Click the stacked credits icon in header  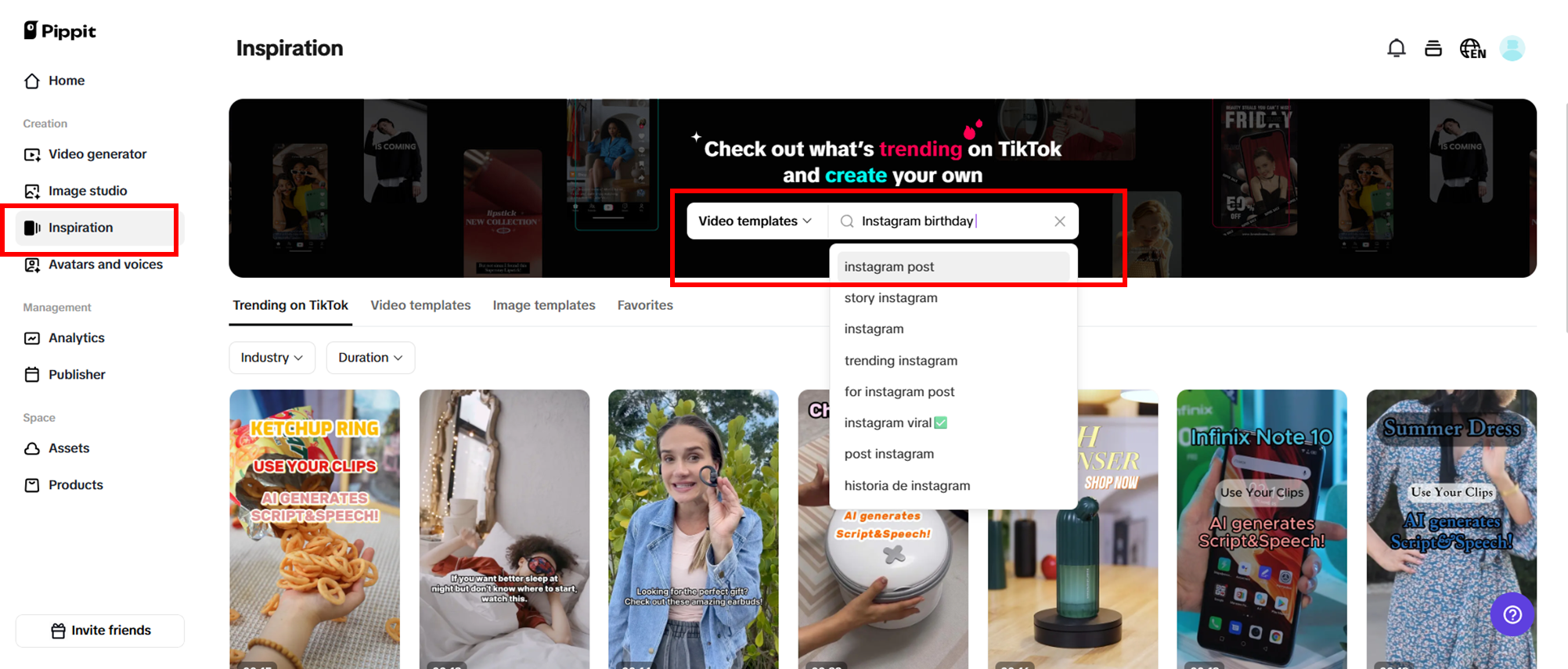pos(1433,49)
